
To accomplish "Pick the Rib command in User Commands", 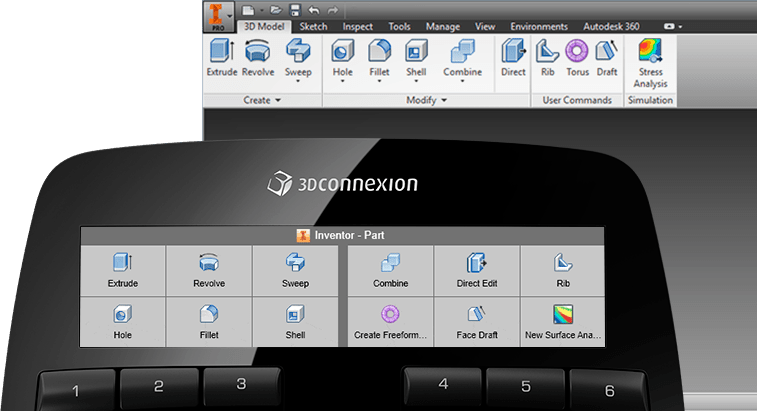I will point(547,58).
